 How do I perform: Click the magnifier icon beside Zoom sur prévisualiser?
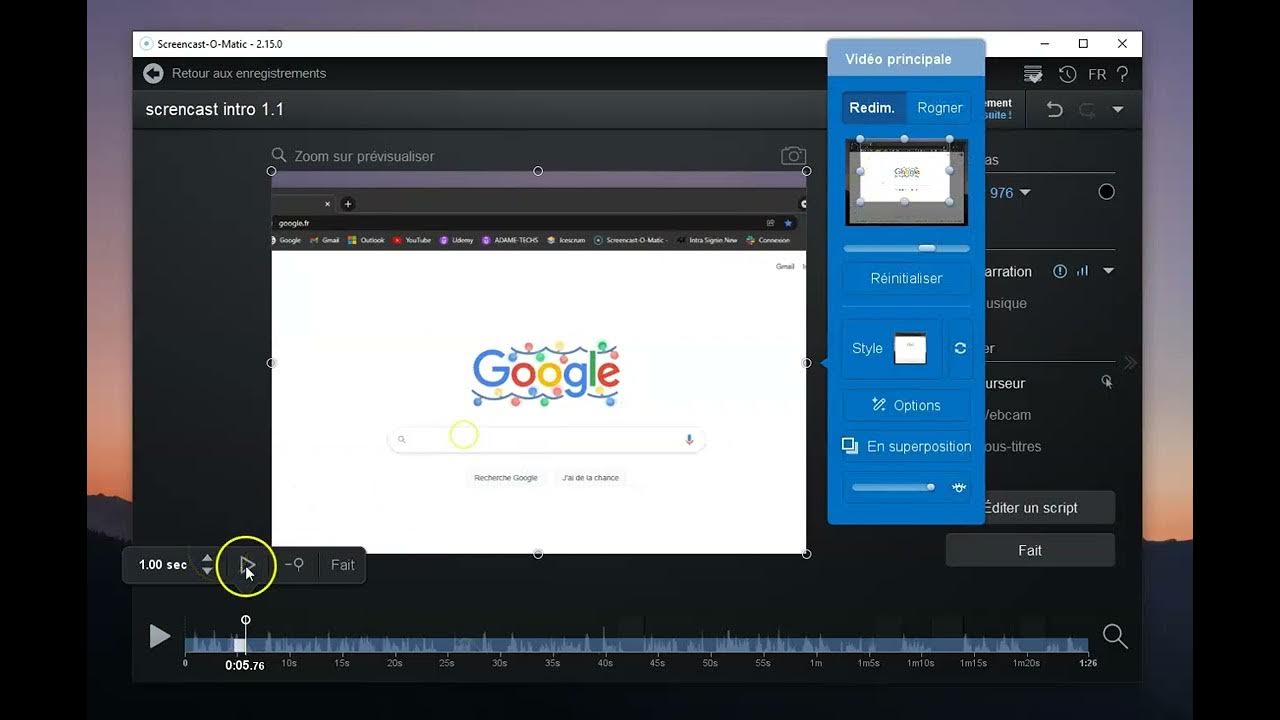coord(279,155)
